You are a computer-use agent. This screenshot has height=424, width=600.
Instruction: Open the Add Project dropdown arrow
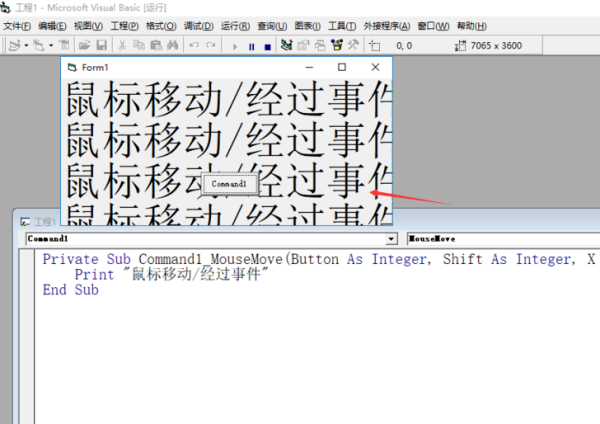[26, 46]
